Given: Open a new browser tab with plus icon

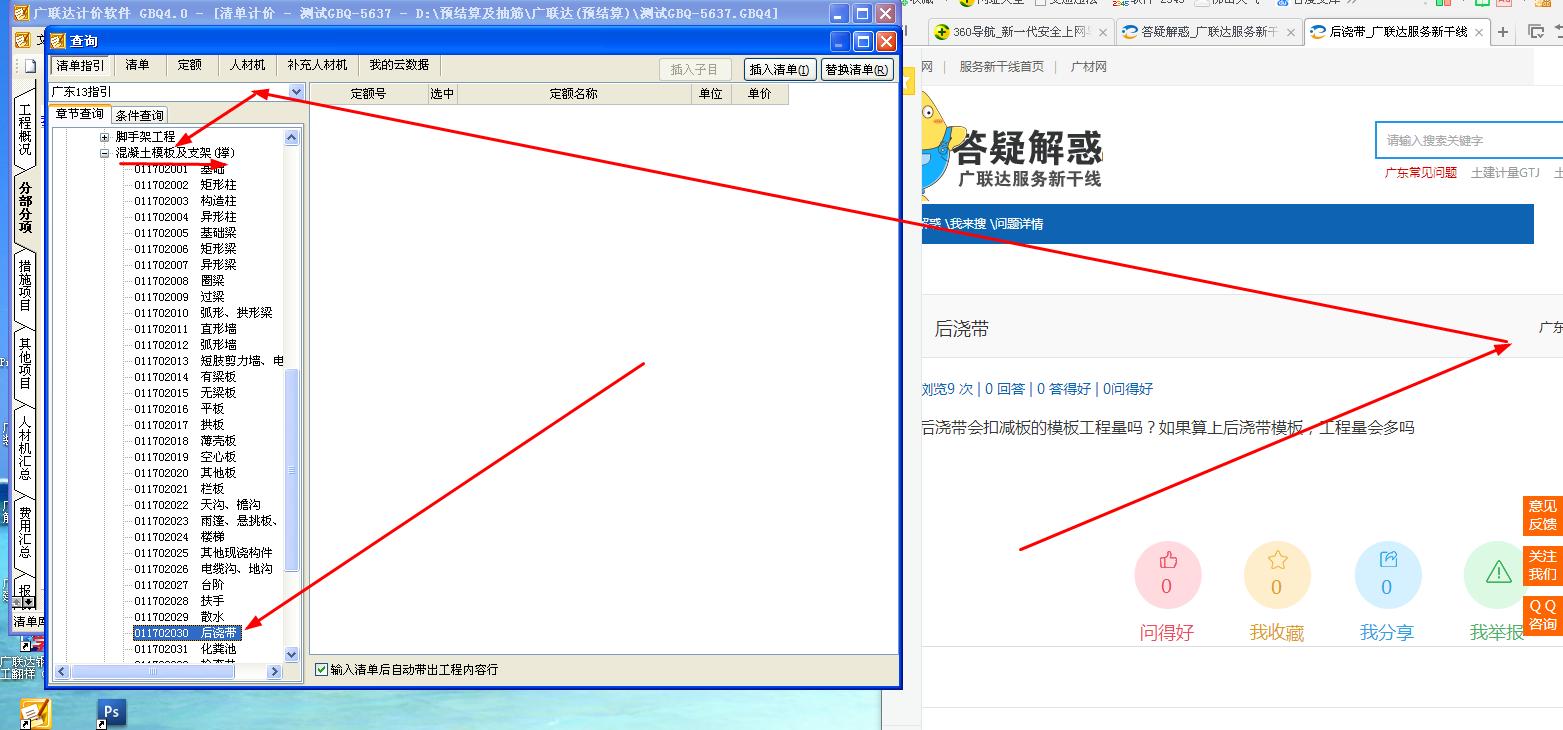Looking at the screenshot, I should (1502, 32).
